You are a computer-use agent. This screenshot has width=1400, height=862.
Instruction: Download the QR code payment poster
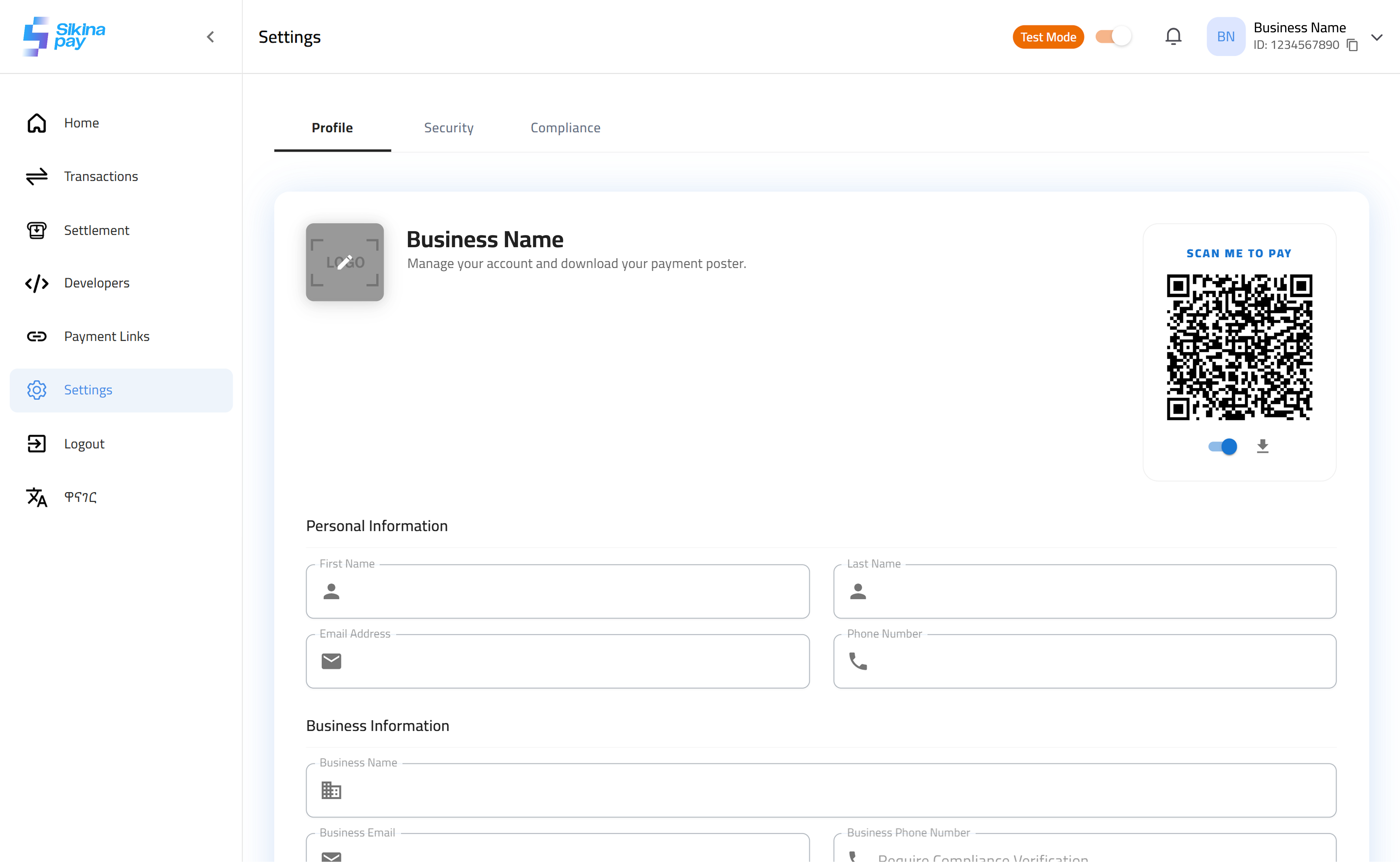(1262, 446)
